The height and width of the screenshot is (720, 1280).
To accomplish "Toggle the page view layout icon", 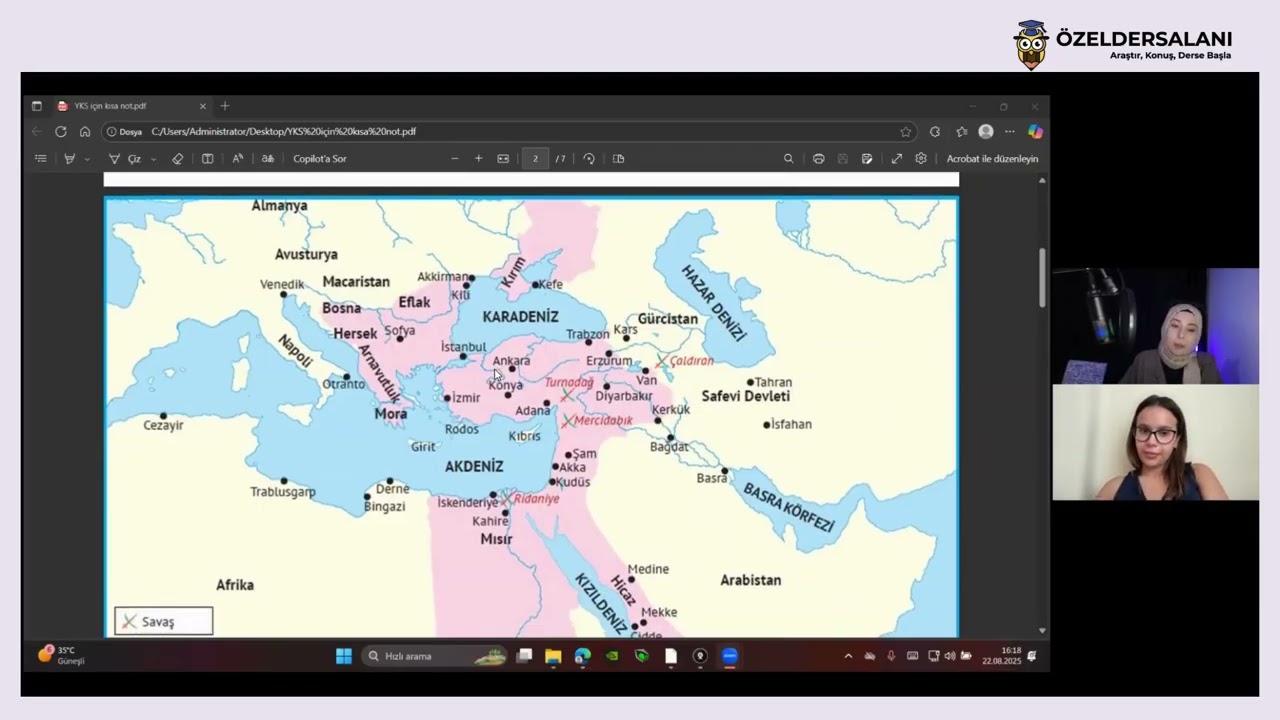I will pos(618,158).
